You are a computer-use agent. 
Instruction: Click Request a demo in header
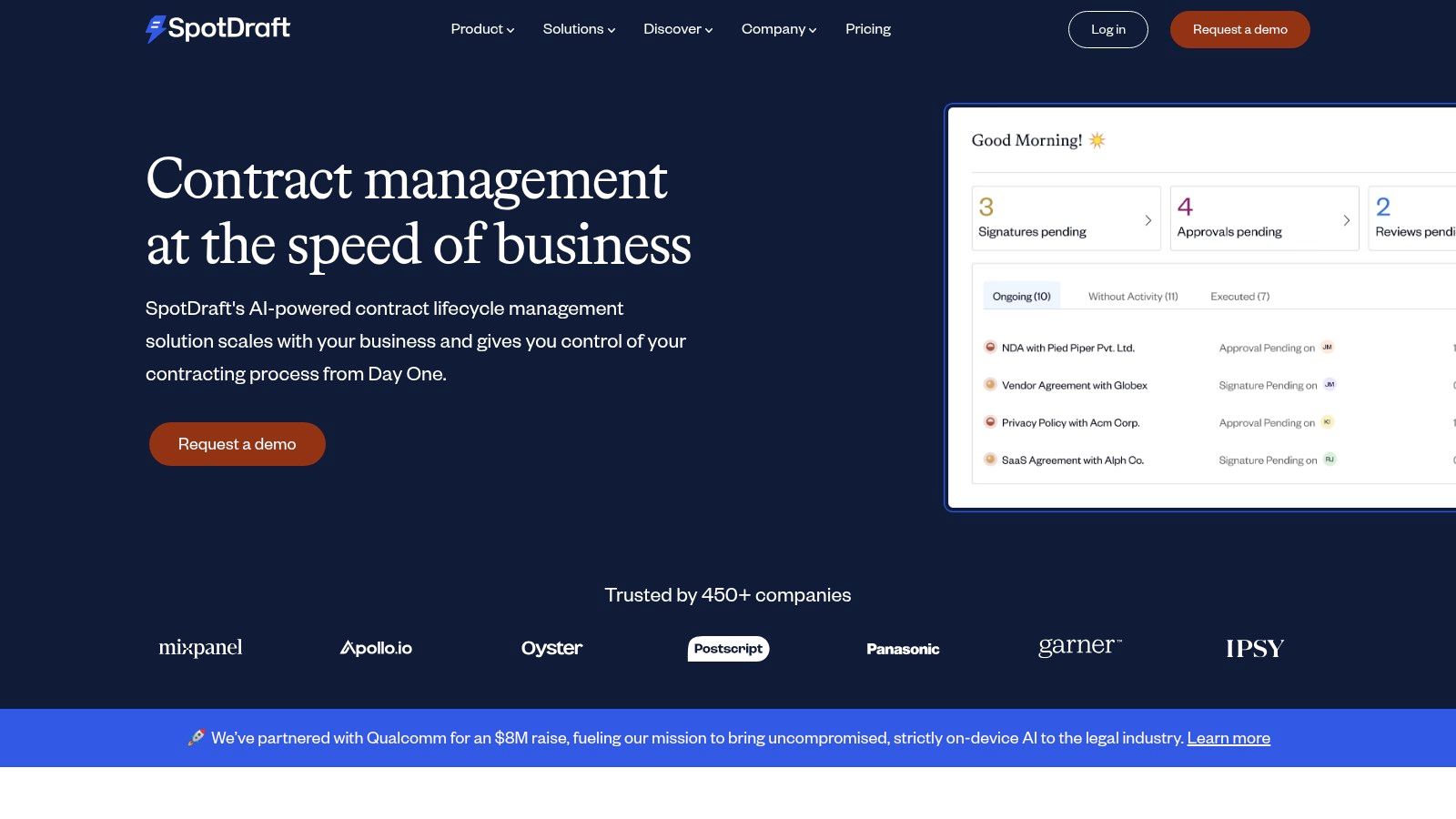tap(1239, 29)
